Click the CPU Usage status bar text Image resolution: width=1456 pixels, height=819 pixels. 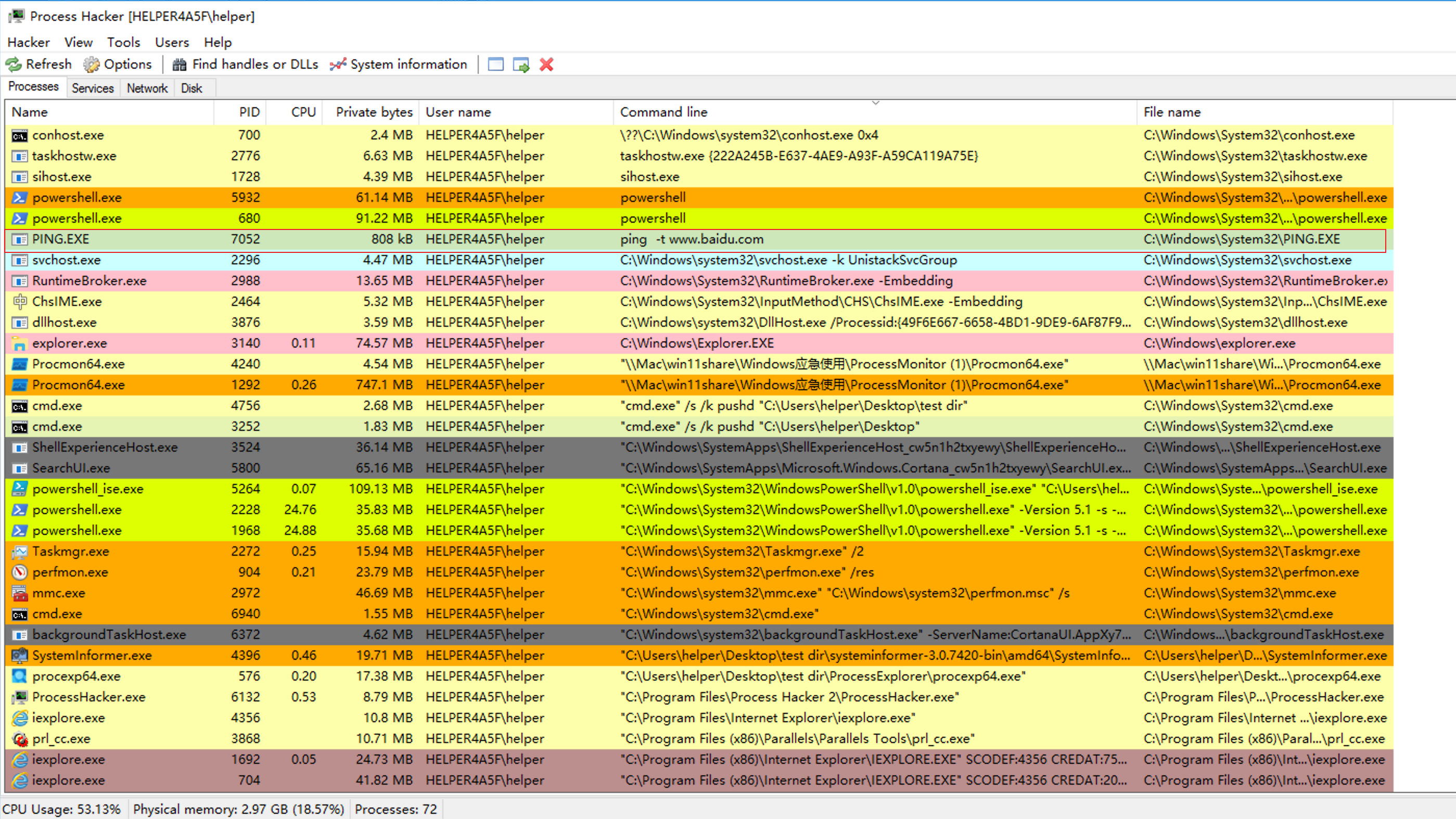tap(61, 809)
